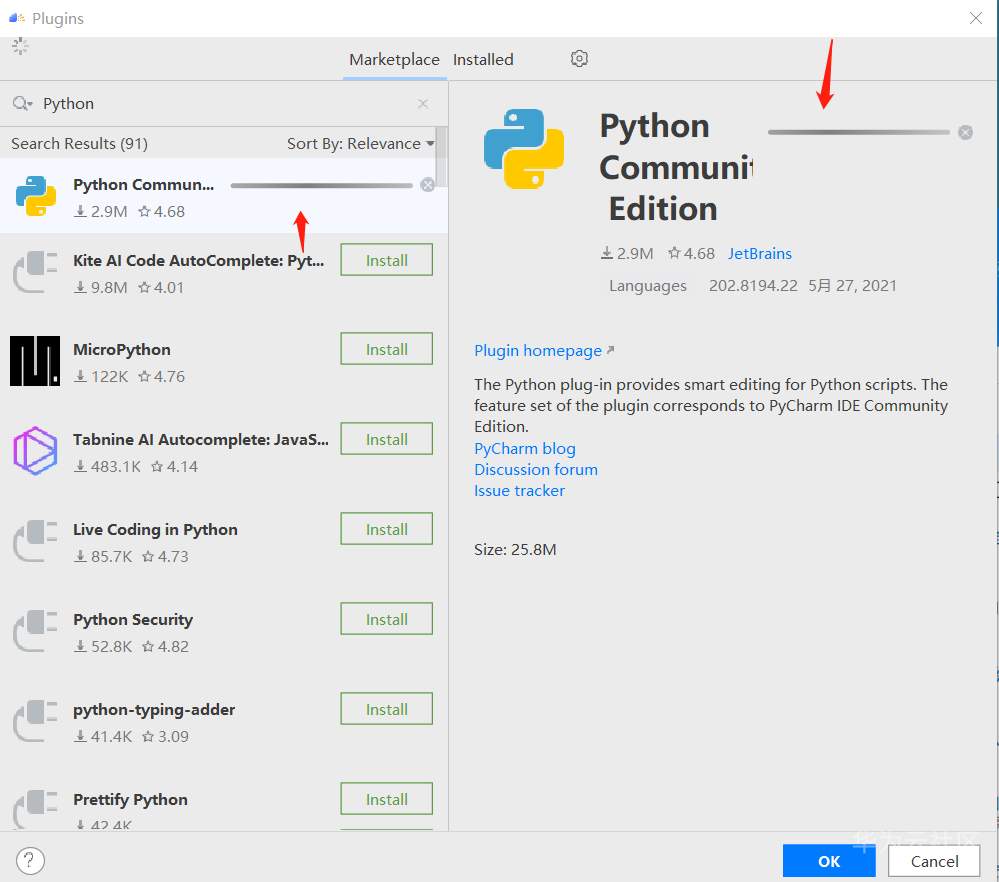999x882 pixels.
Task: Install Tabnine AI Autocomplete plugin
Action: (387, 439)
